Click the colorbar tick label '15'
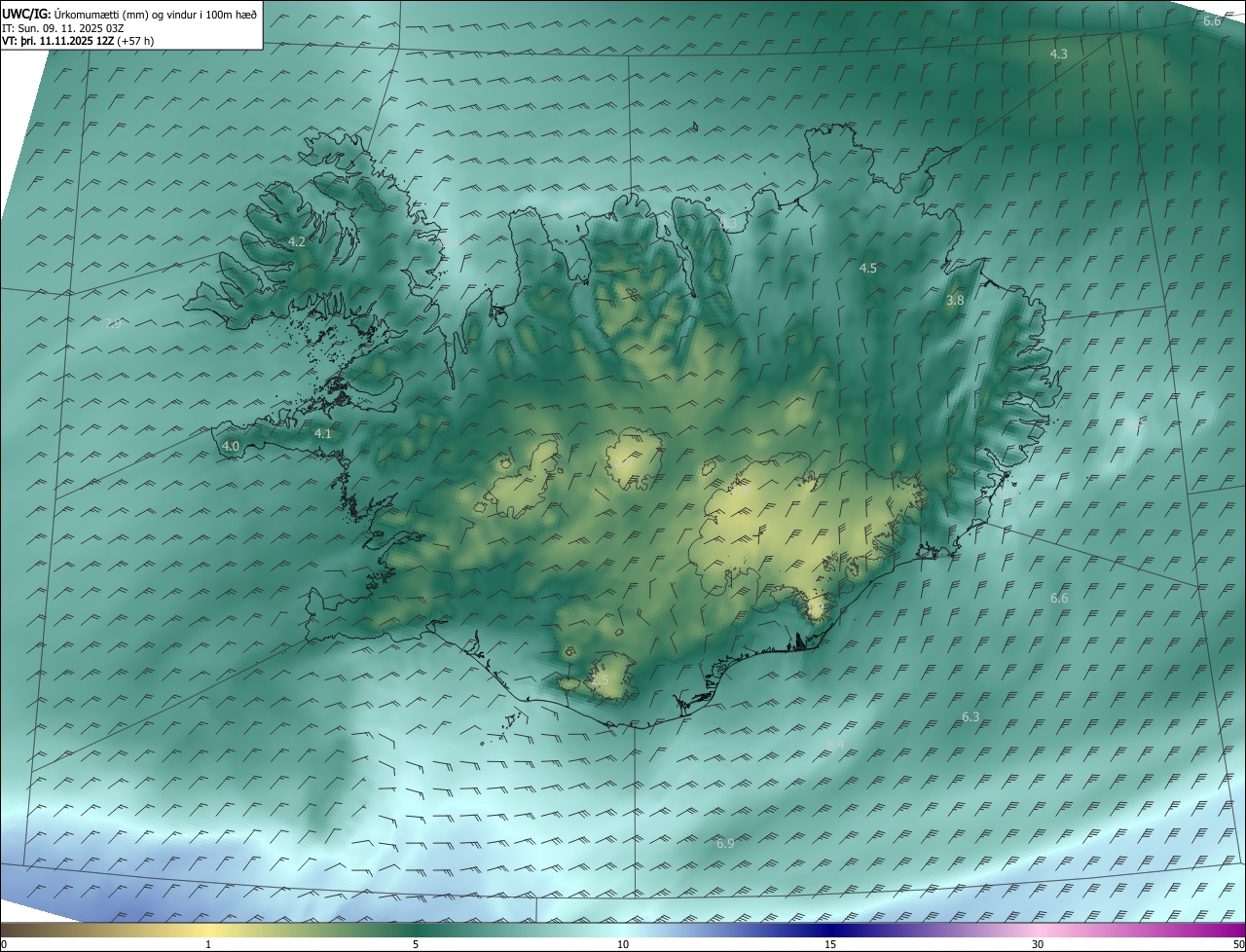Viewport: 1246px width, 952px height. [x=830, y=944]
